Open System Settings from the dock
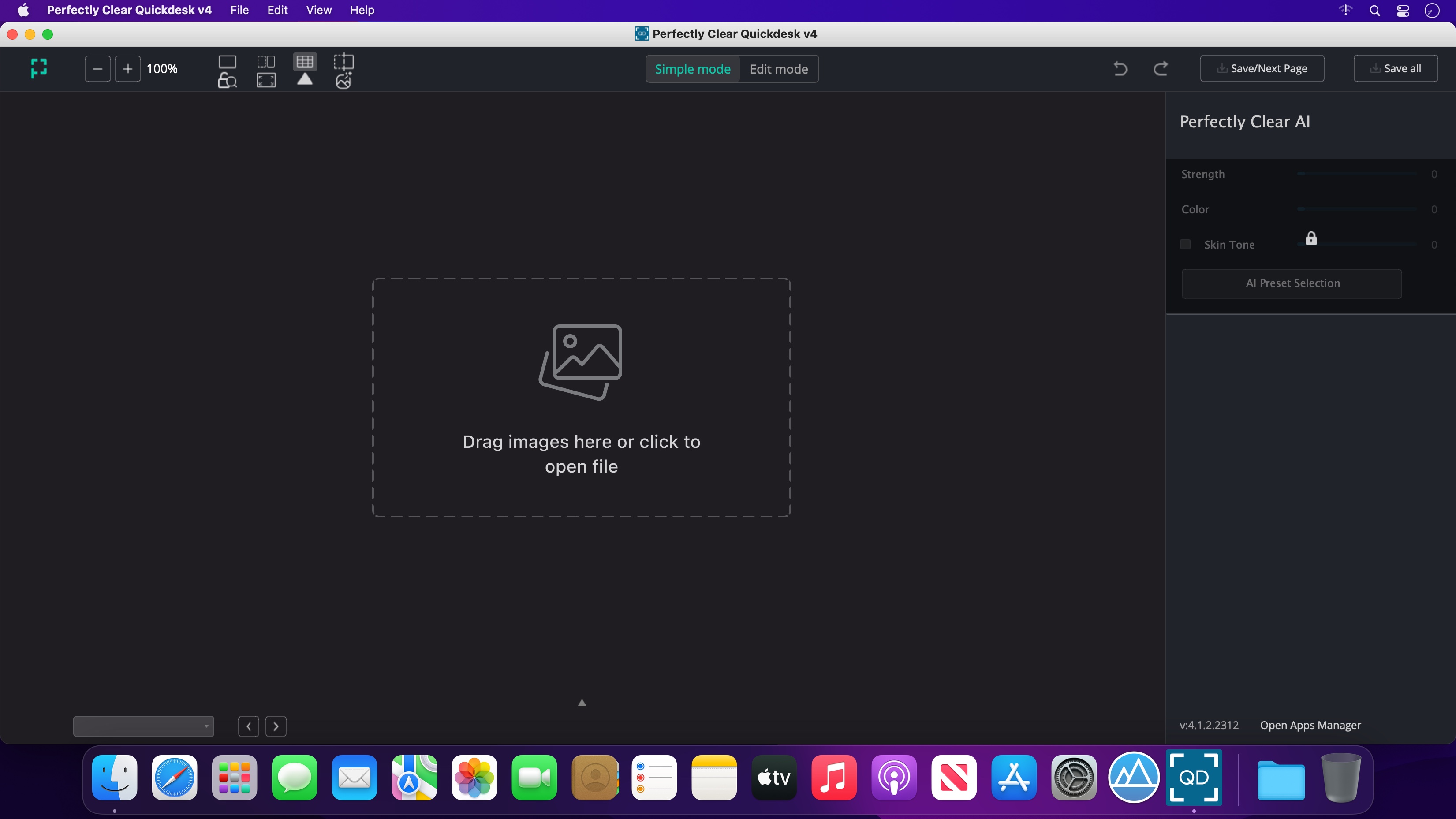The image size is (1456, 819). pyautogui.click(x=1074, y=778)
